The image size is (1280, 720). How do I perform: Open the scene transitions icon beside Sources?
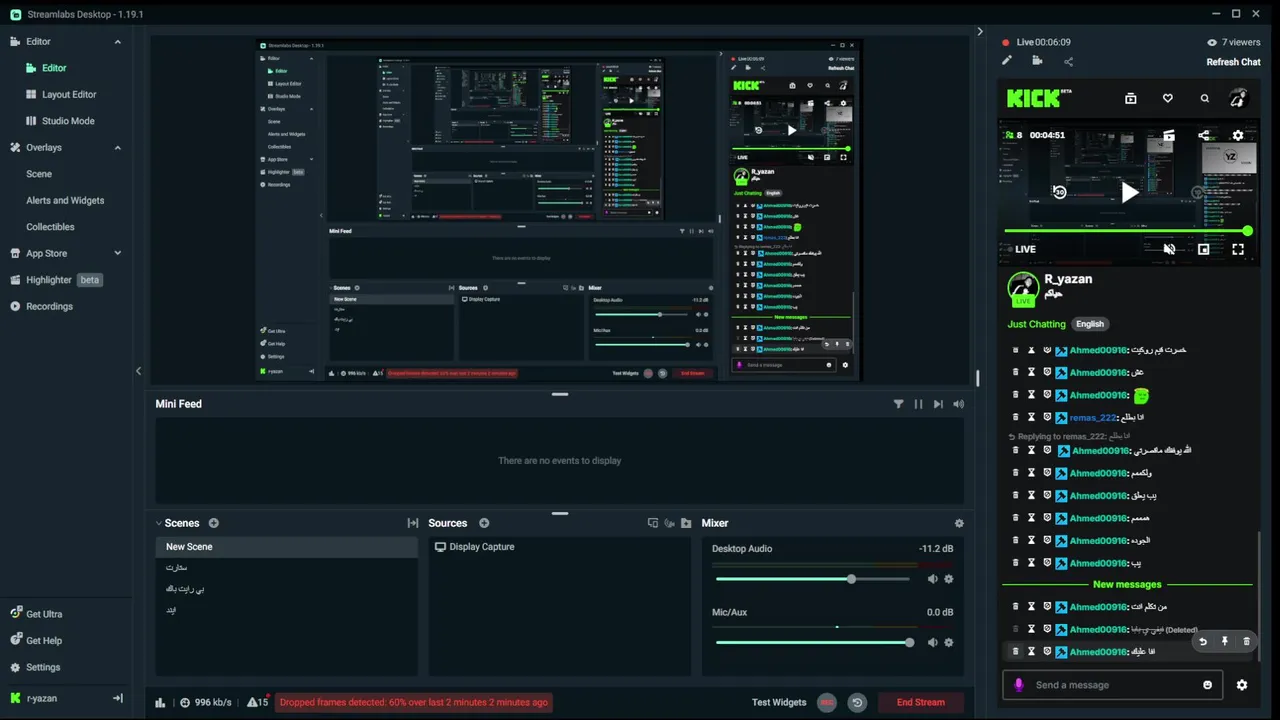click(413, 523)
